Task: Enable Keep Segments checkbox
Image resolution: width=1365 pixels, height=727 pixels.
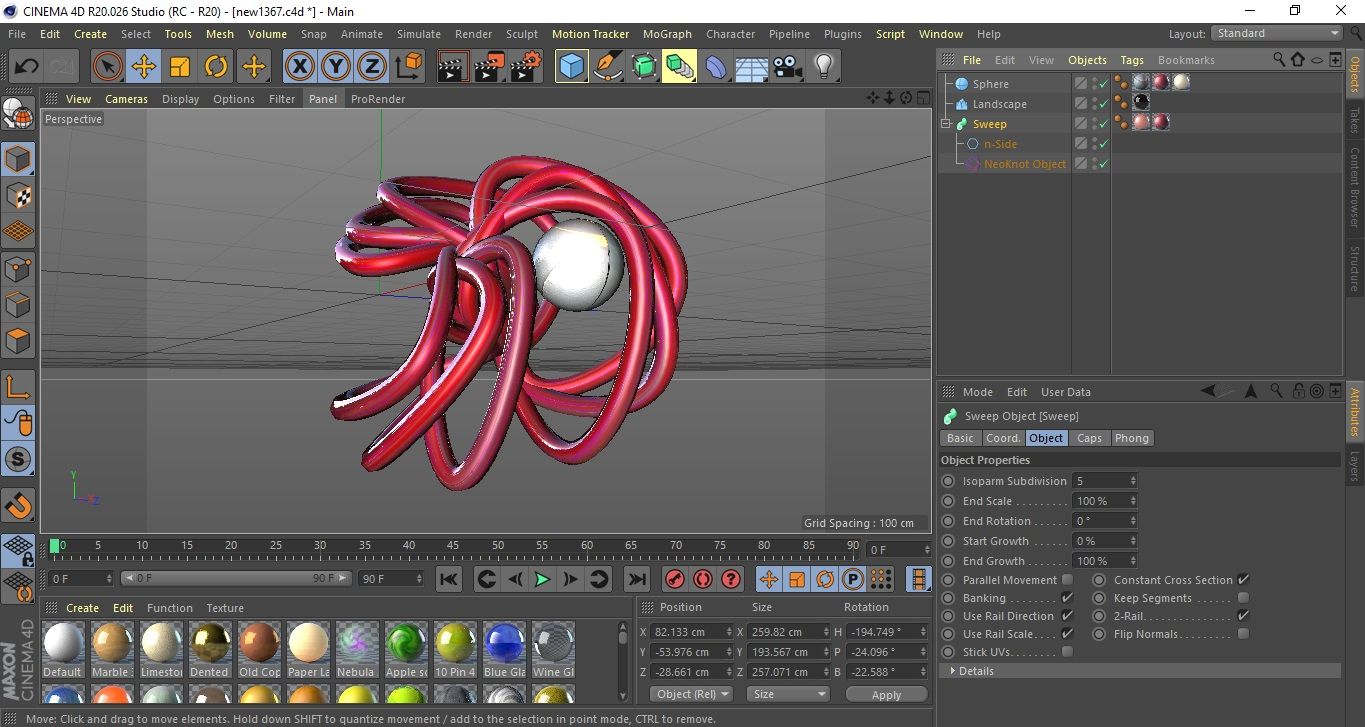Action: [x=1243, y=598]
